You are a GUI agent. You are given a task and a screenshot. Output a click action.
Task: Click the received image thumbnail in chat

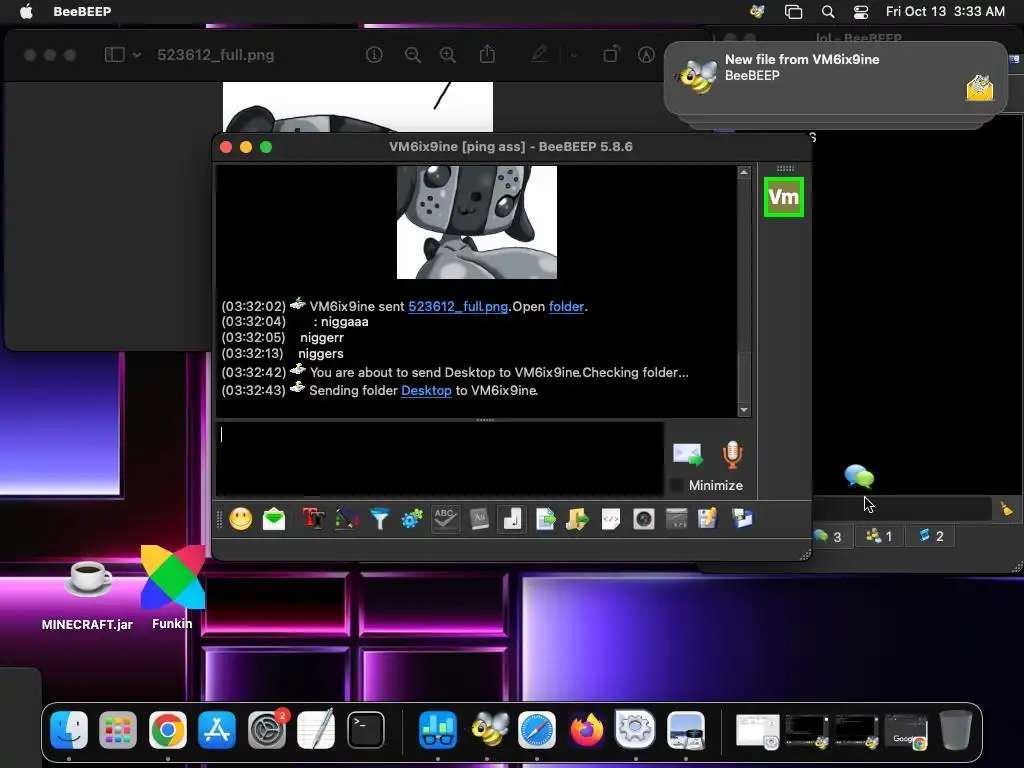[x=477, y=222]
